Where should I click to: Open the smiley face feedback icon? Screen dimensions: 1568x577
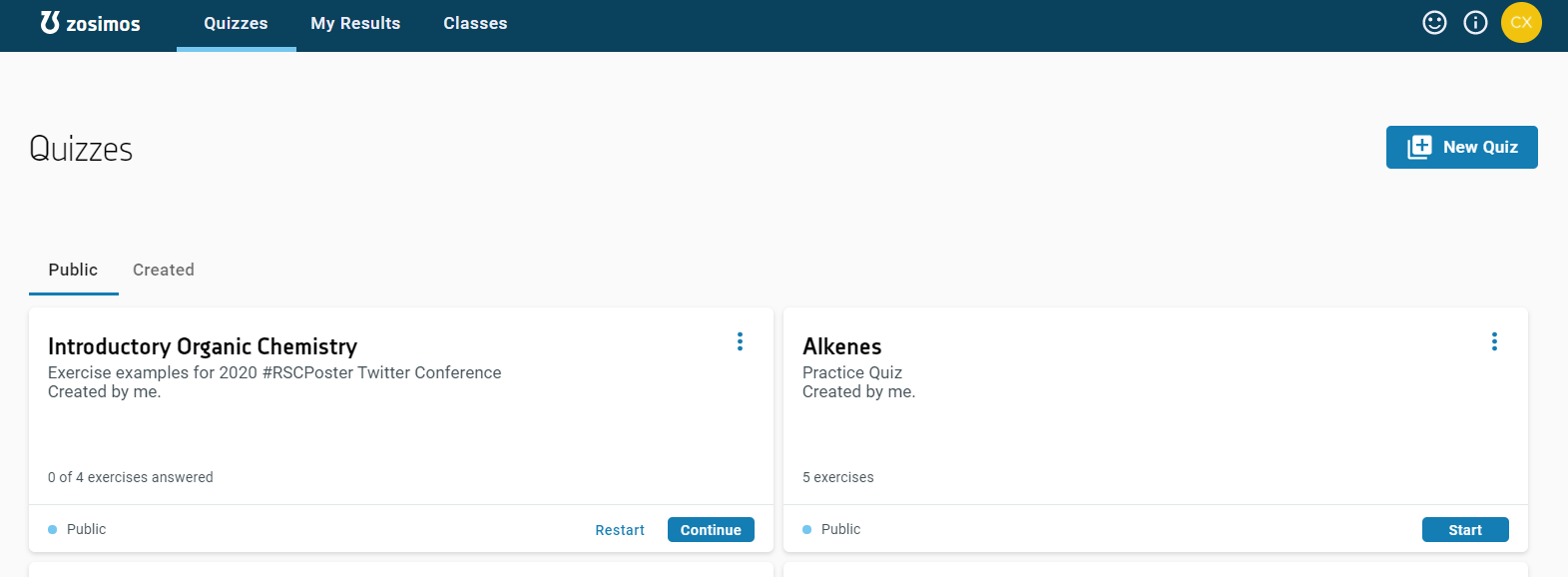1434,23
